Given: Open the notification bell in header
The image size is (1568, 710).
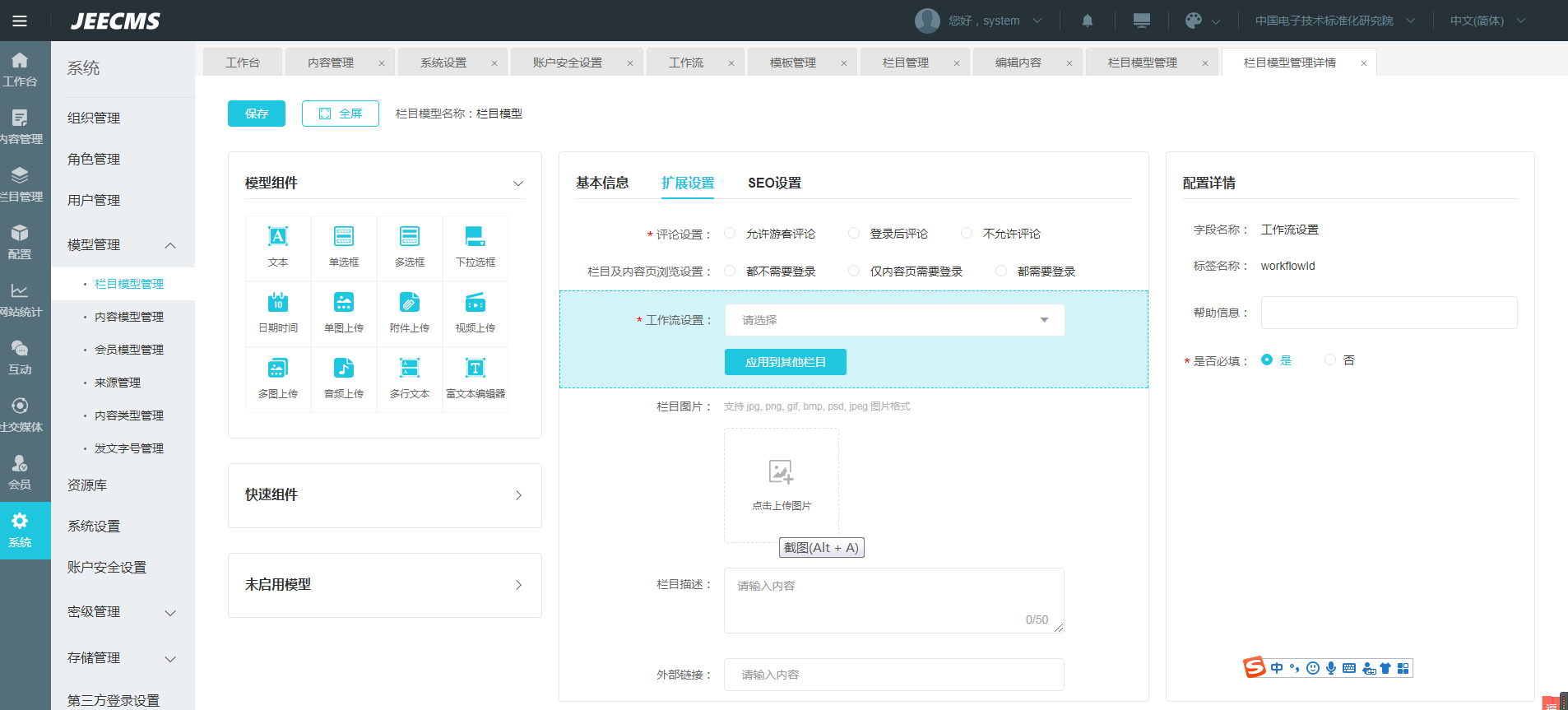Looking at the screenshot, I should 1088,21.
